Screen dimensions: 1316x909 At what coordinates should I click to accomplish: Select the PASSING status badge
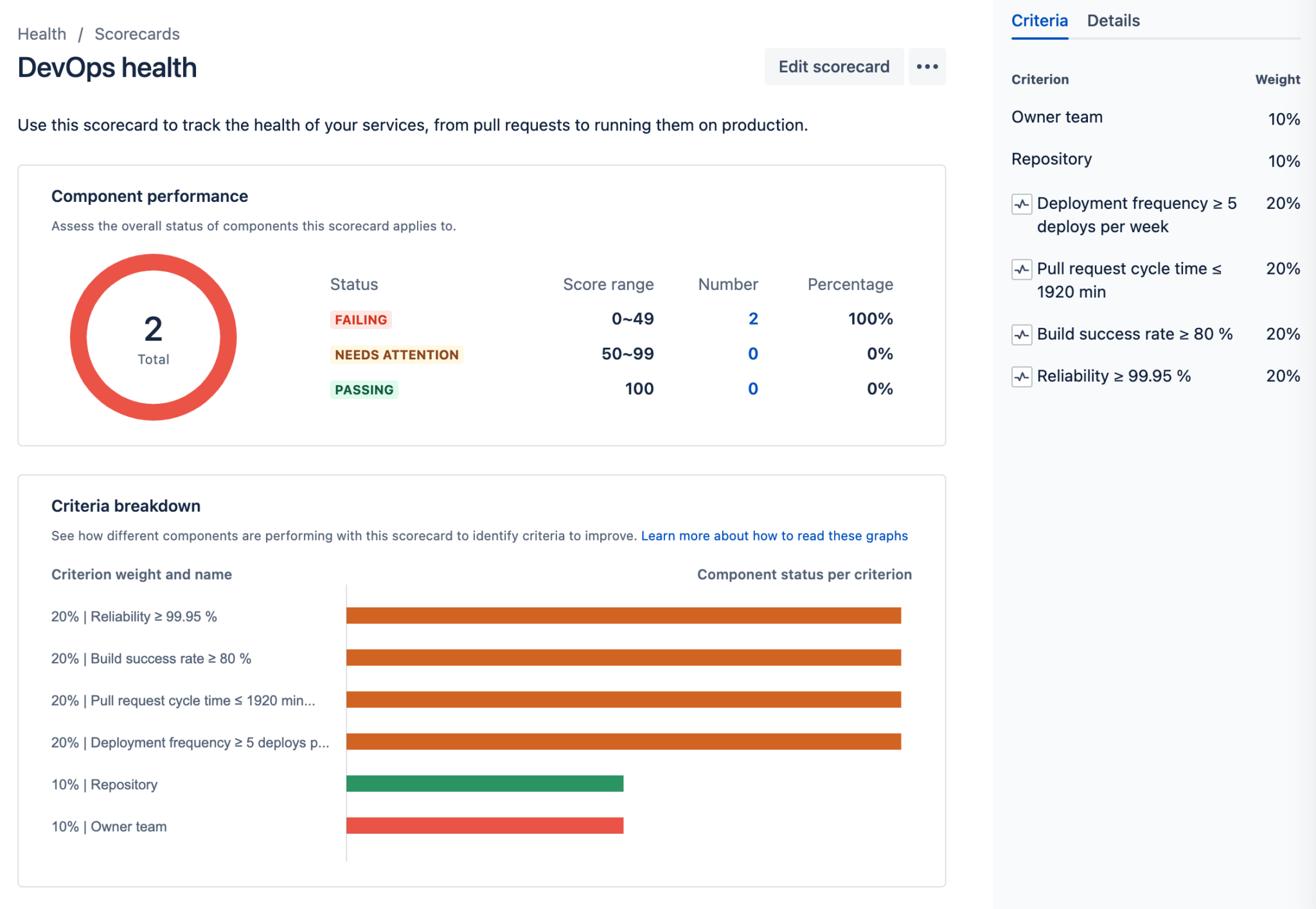point(364,389)
